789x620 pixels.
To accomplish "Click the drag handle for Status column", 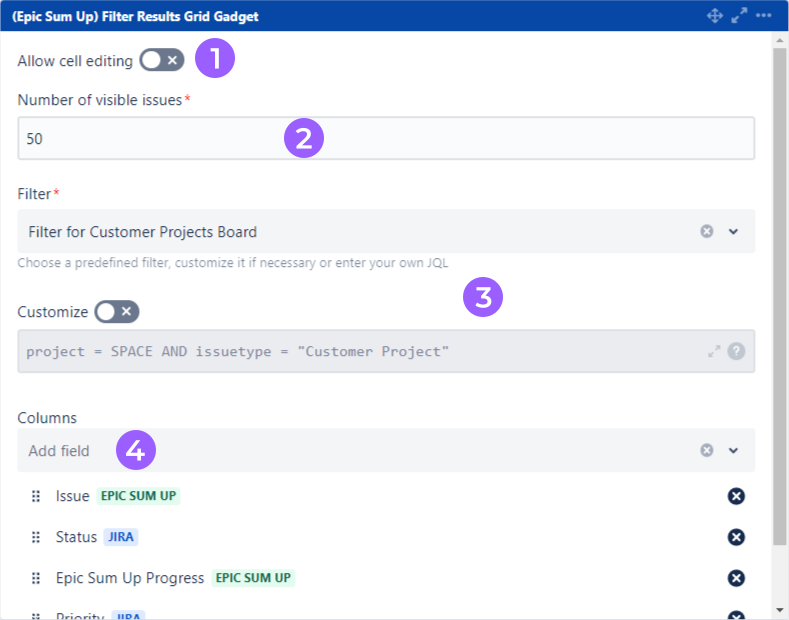I will pos(36,537).
